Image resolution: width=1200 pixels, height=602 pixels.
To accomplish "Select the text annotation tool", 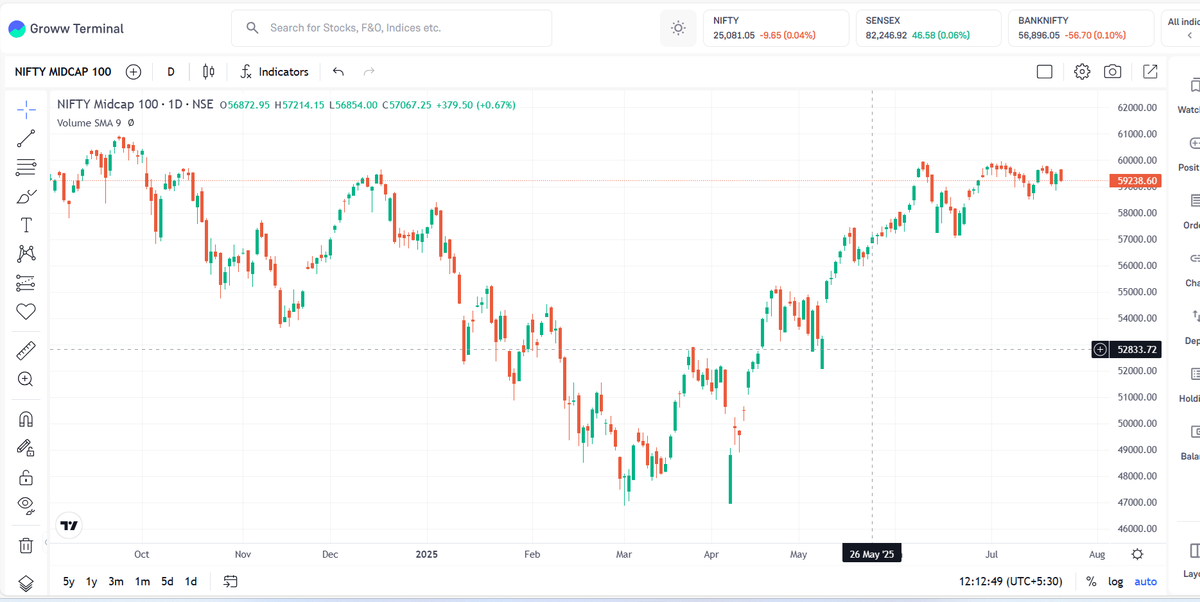I will tap(26, 225).
